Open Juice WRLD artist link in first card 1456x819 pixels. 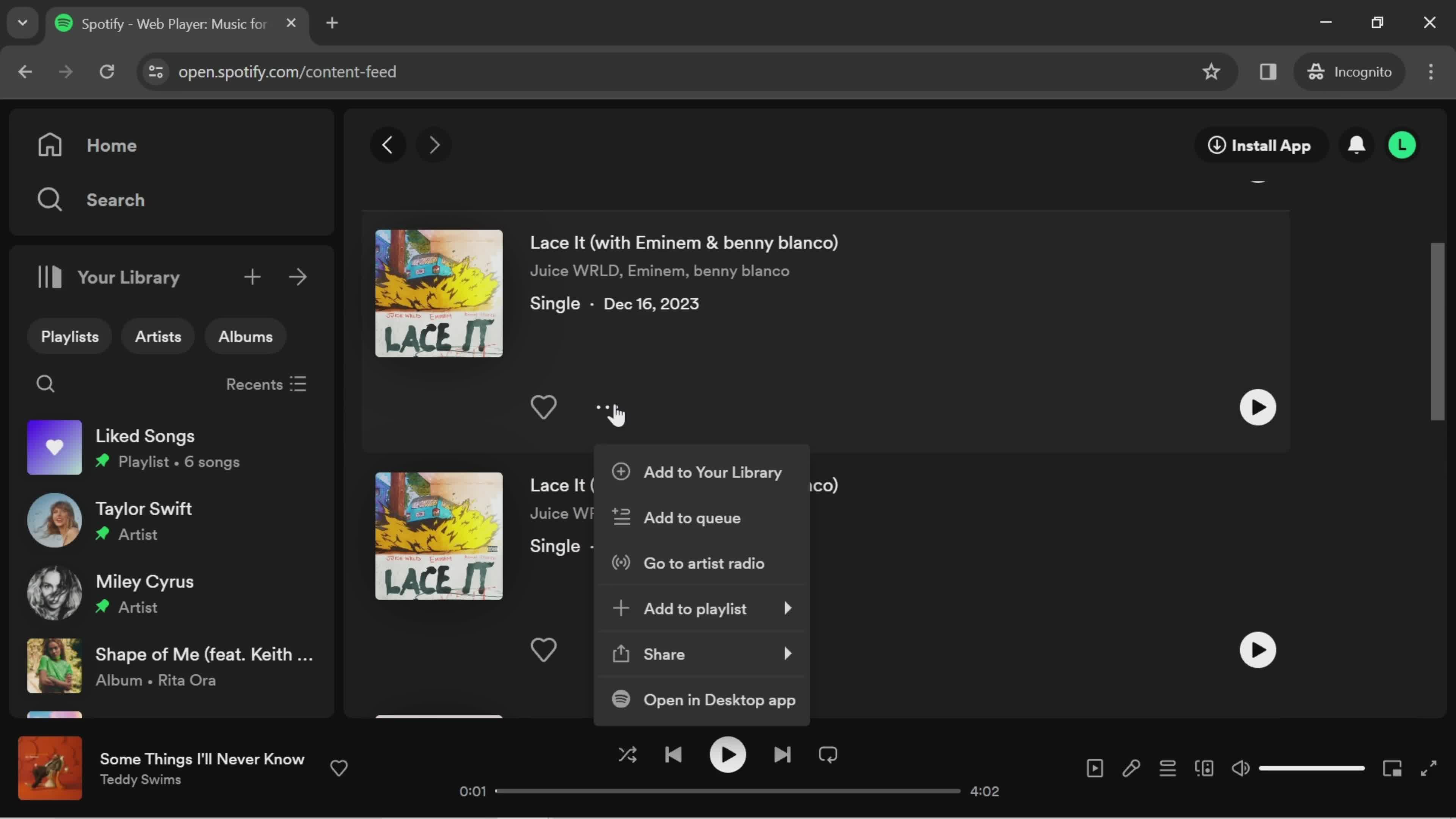pyautogui.click(x=574, y=271)
